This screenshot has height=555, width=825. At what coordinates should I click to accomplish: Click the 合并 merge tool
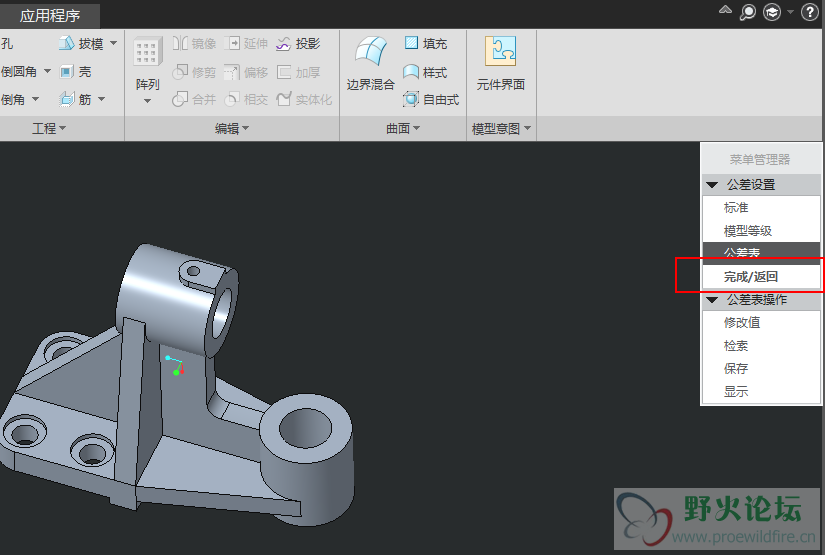(194, 99)
